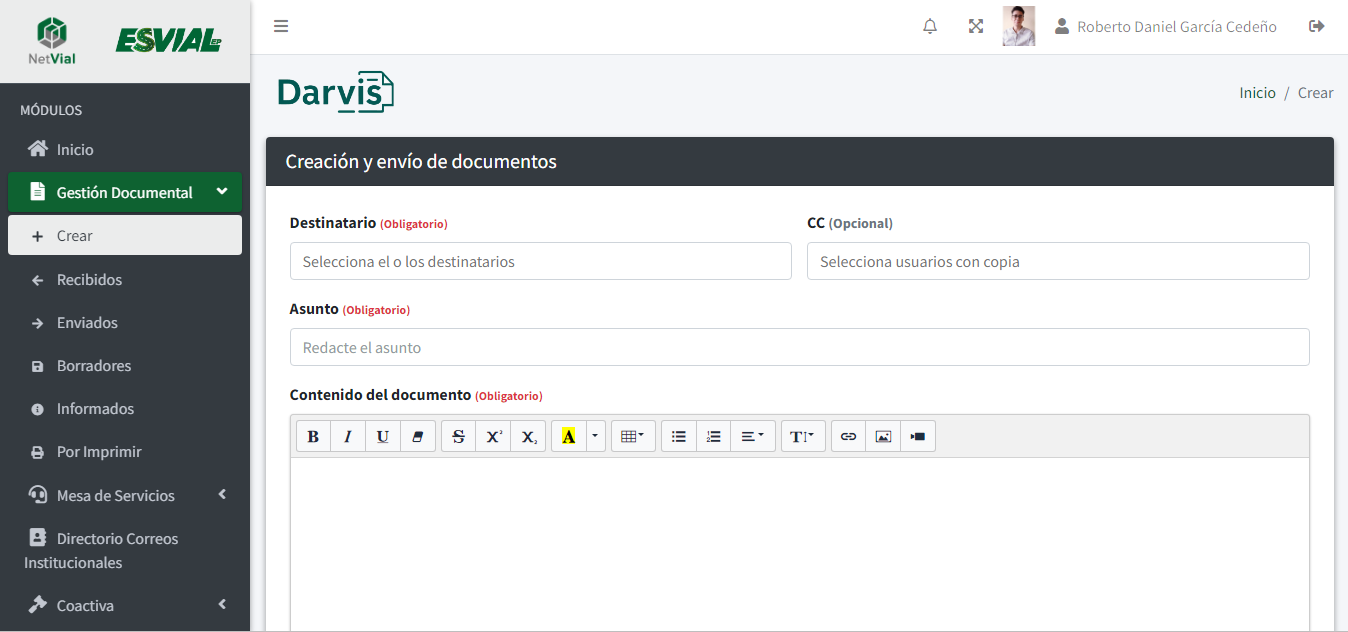Open Recibidos in the sidebar

[x=89, y=280]
